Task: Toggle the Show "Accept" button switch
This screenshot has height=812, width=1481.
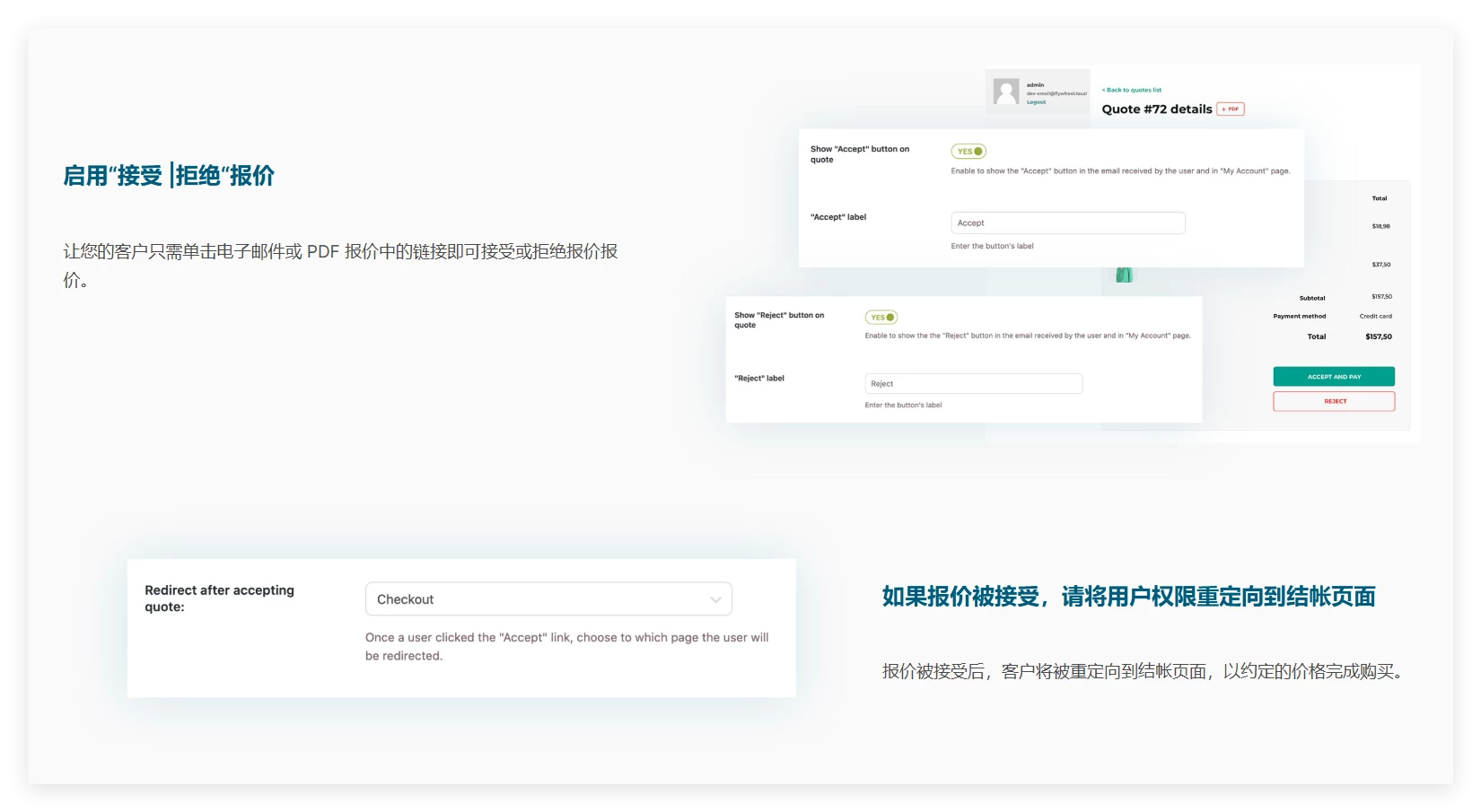Action: tap(968, 152)
